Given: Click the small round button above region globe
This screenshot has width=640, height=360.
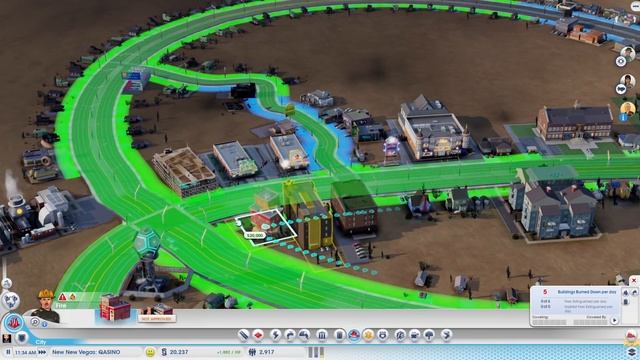Looking at the screenshot, I should [7, 283].
